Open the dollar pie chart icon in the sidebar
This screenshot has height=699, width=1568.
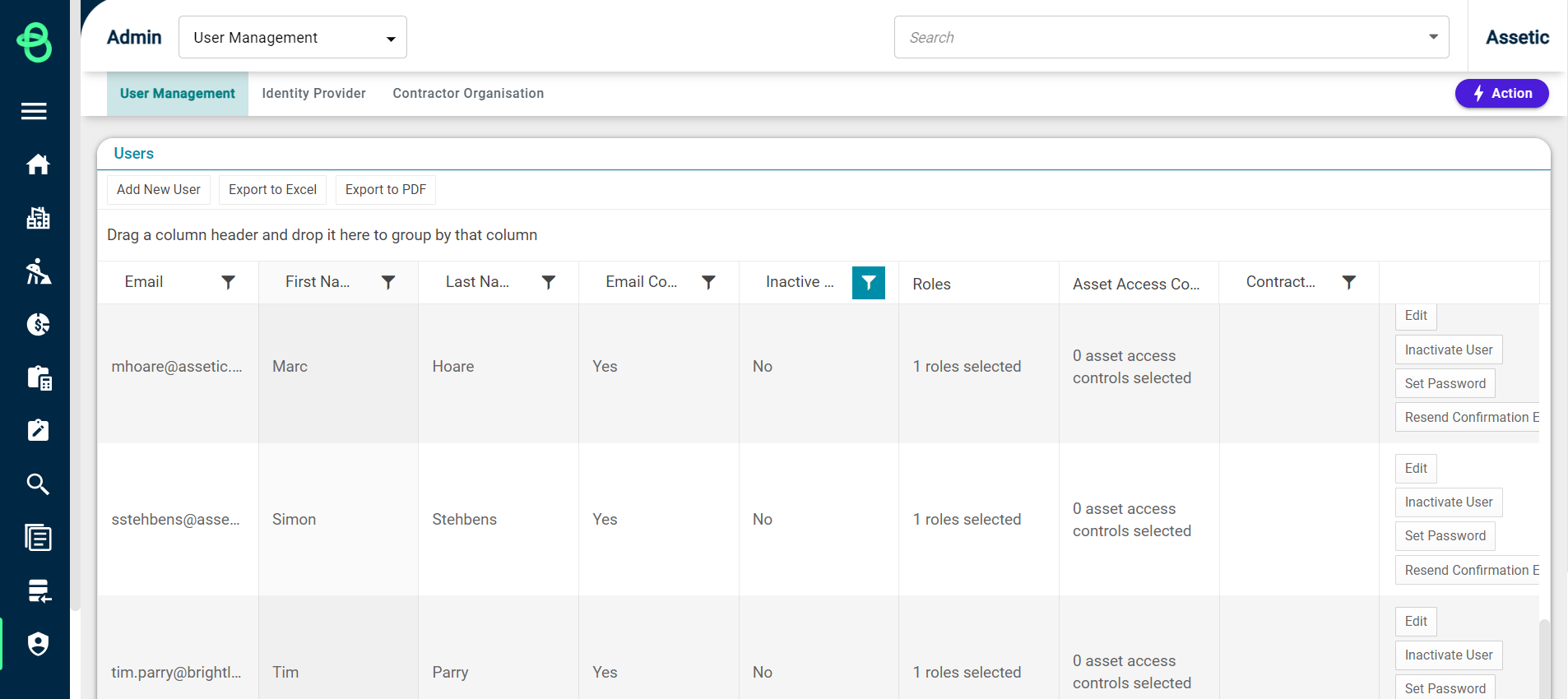point(38,325)
